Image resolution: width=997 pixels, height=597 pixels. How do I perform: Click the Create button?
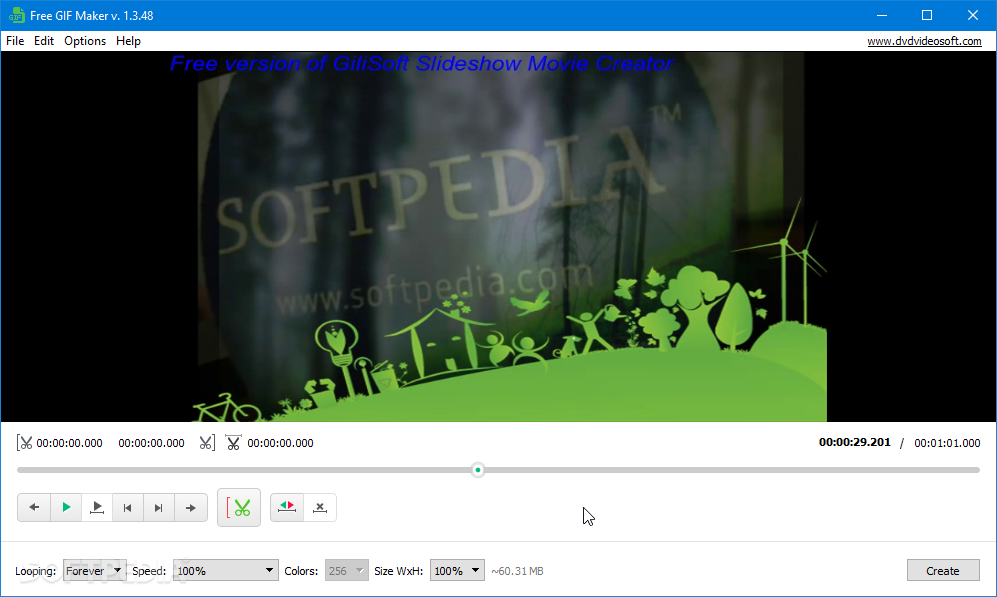(x=943, y=570)
